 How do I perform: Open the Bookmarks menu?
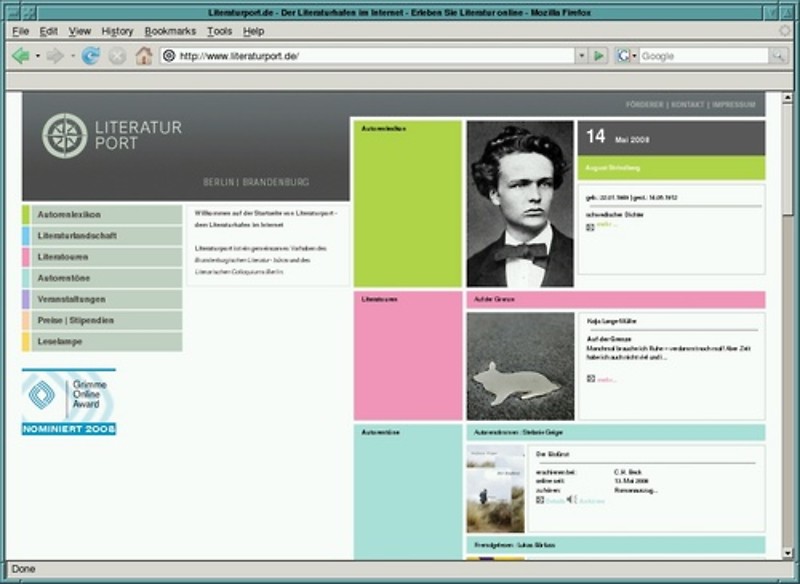point(170,31)
